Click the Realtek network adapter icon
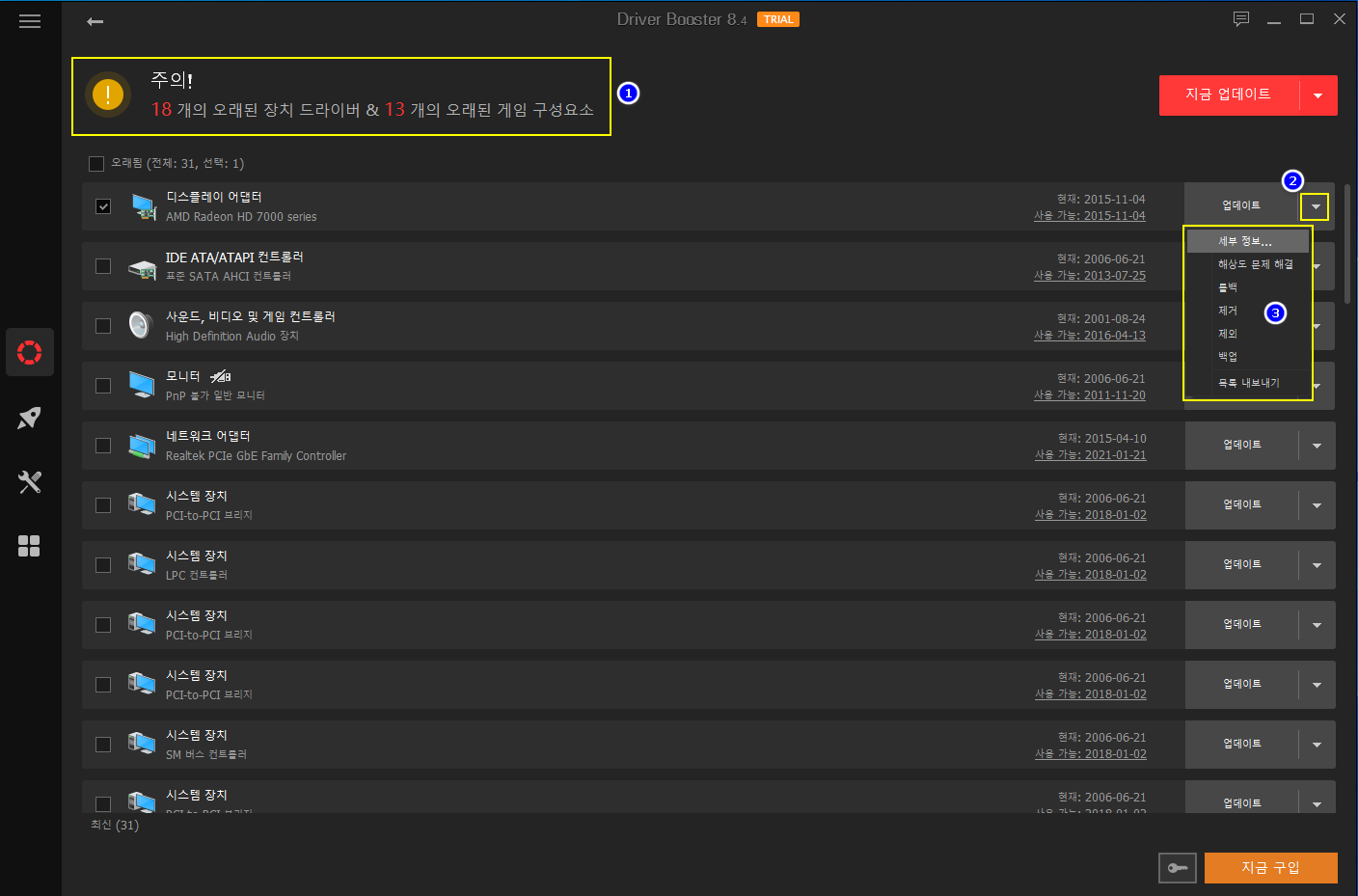This screenshot has height=896, width=1358. pos(142,446)
